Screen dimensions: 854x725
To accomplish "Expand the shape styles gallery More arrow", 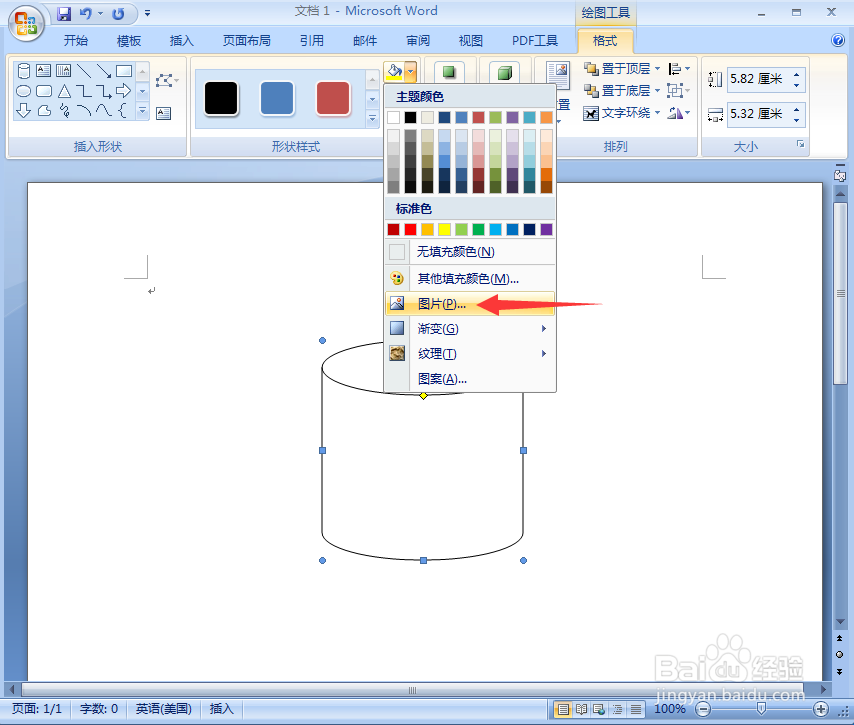I will (x=373, y=117).
